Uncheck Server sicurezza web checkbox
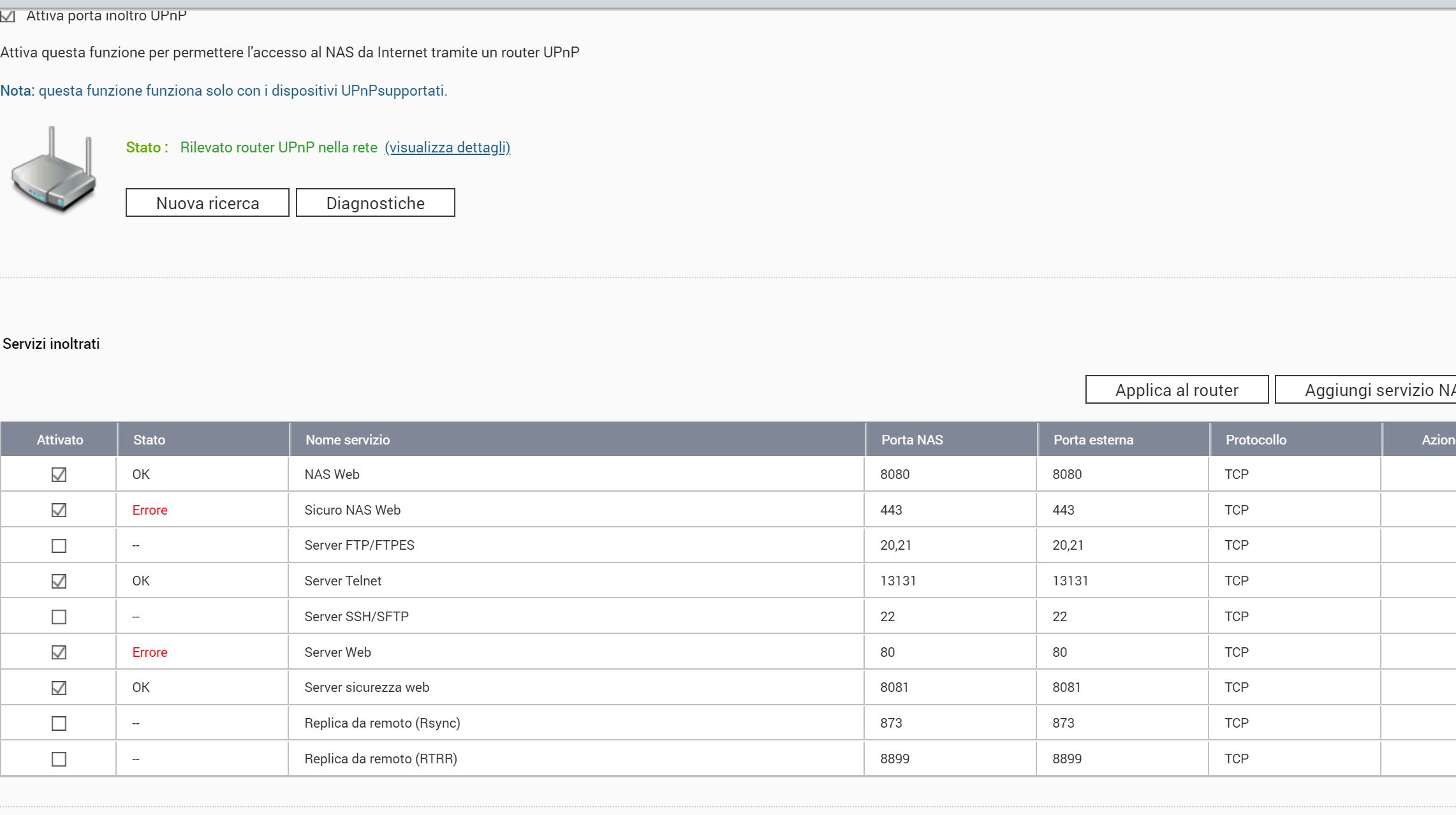 pos(59,688)
